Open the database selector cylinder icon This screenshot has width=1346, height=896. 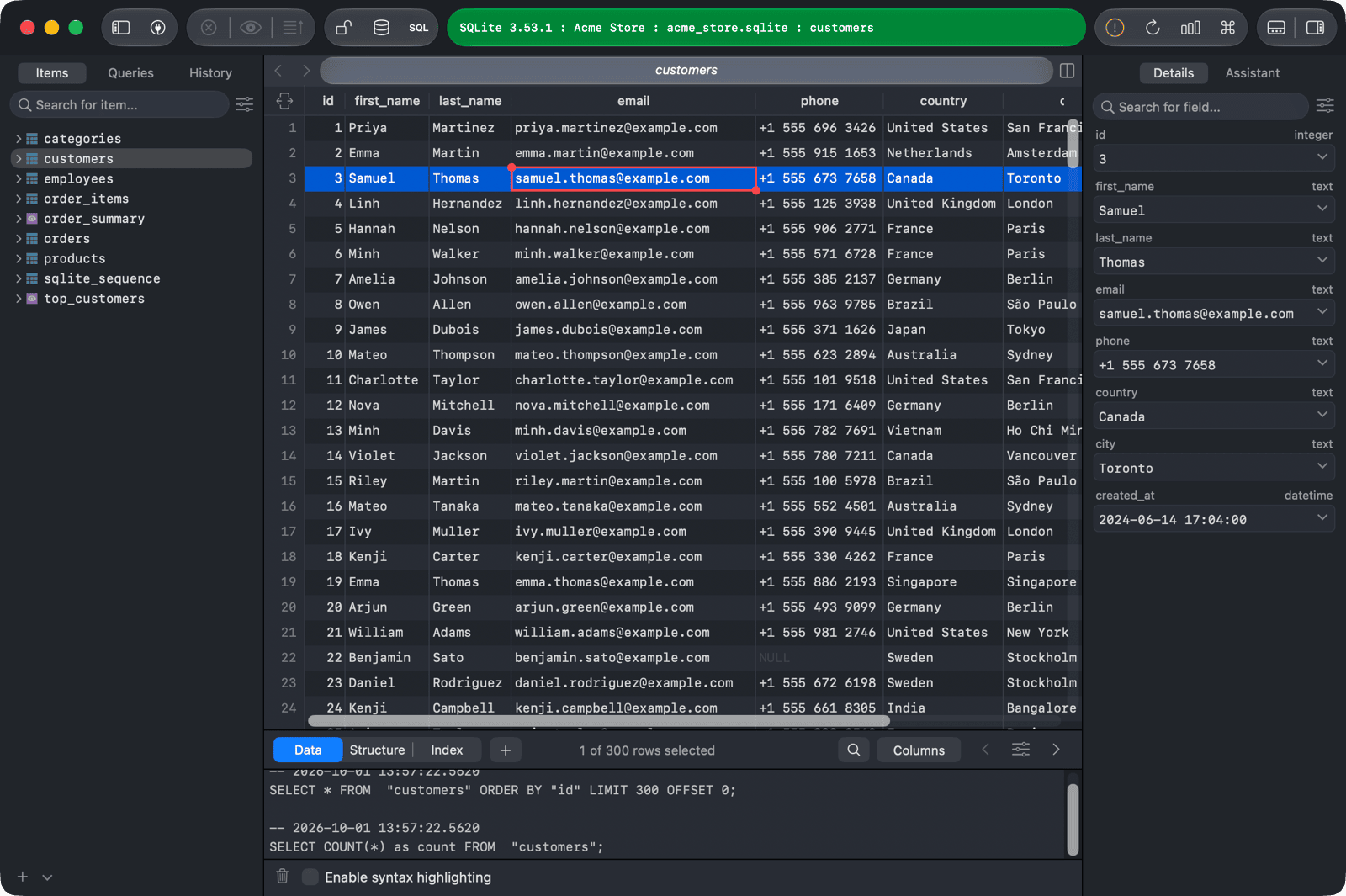[x=381, y=28]
